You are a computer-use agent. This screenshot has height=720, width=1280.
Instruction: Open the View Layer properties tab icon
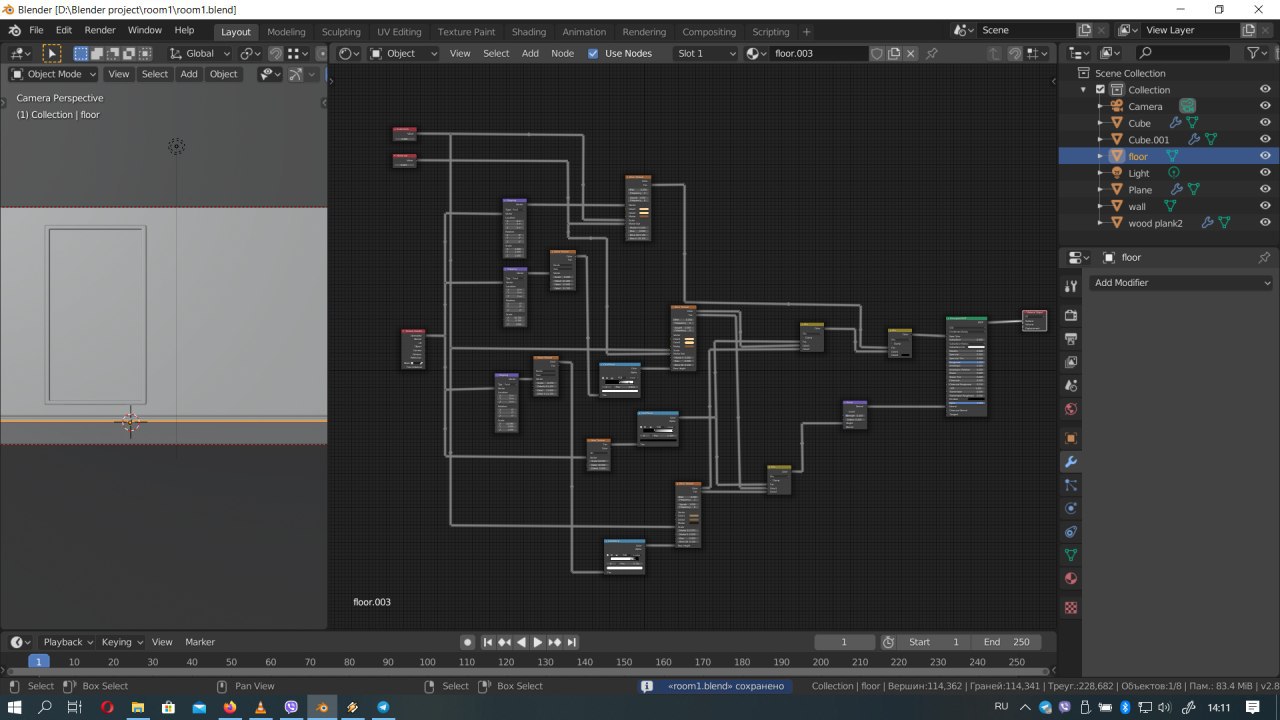[x=1071, y=362]
